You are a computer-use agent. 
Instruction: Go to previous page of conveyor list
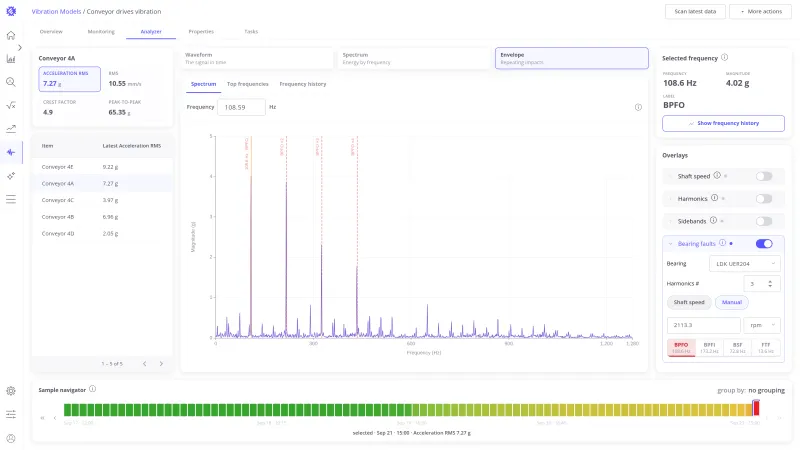click(144, 364)
